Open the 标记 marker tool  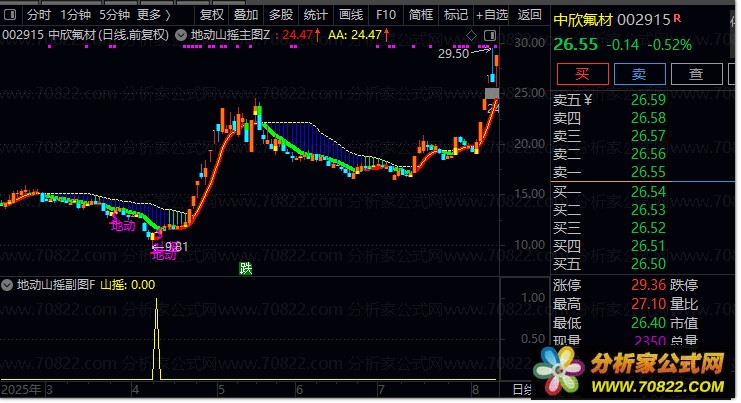pos(456,15)
